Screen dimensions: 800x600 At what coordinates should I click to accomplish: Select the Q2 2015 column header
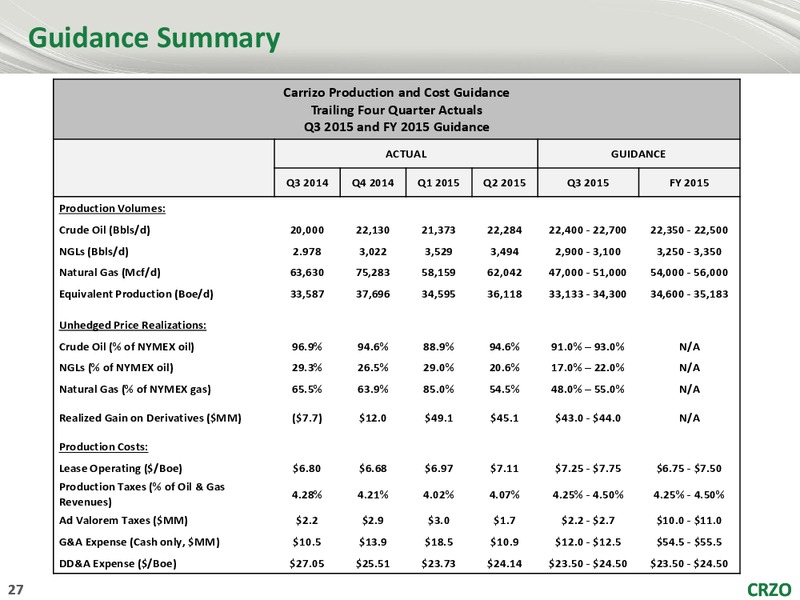(505, 183)
